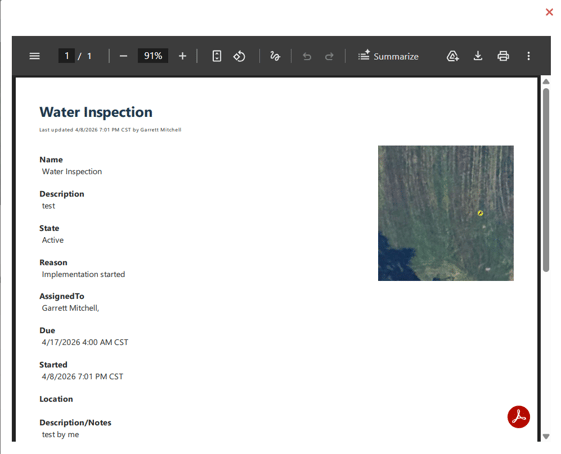Image resolution: width=561 pixels, height=454 pixels.
Task: Click the yellow marker on the map
Action: pos(480,213)
